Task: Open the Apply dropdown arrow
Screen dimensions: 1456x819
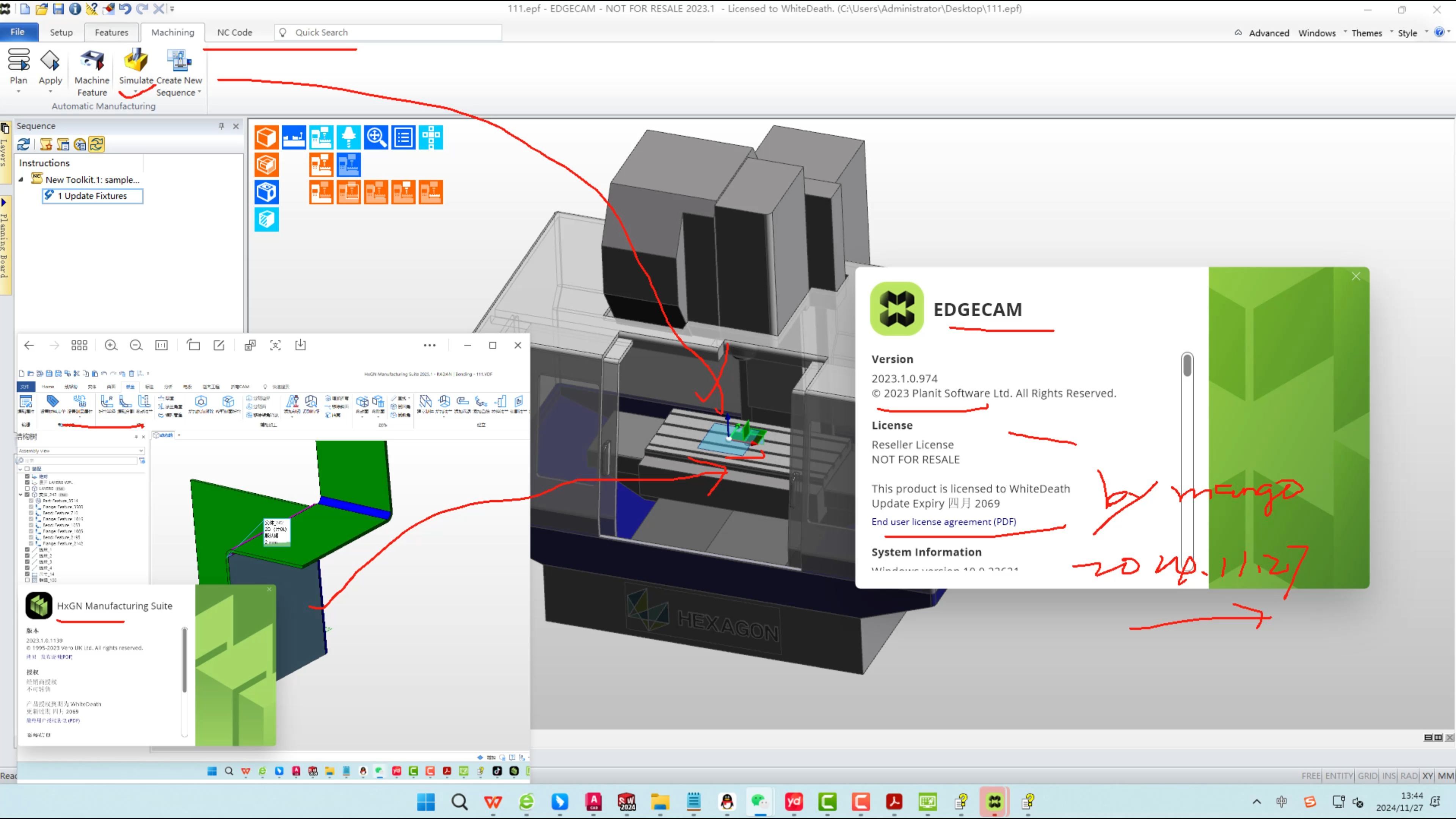Action: pos(50,92)
